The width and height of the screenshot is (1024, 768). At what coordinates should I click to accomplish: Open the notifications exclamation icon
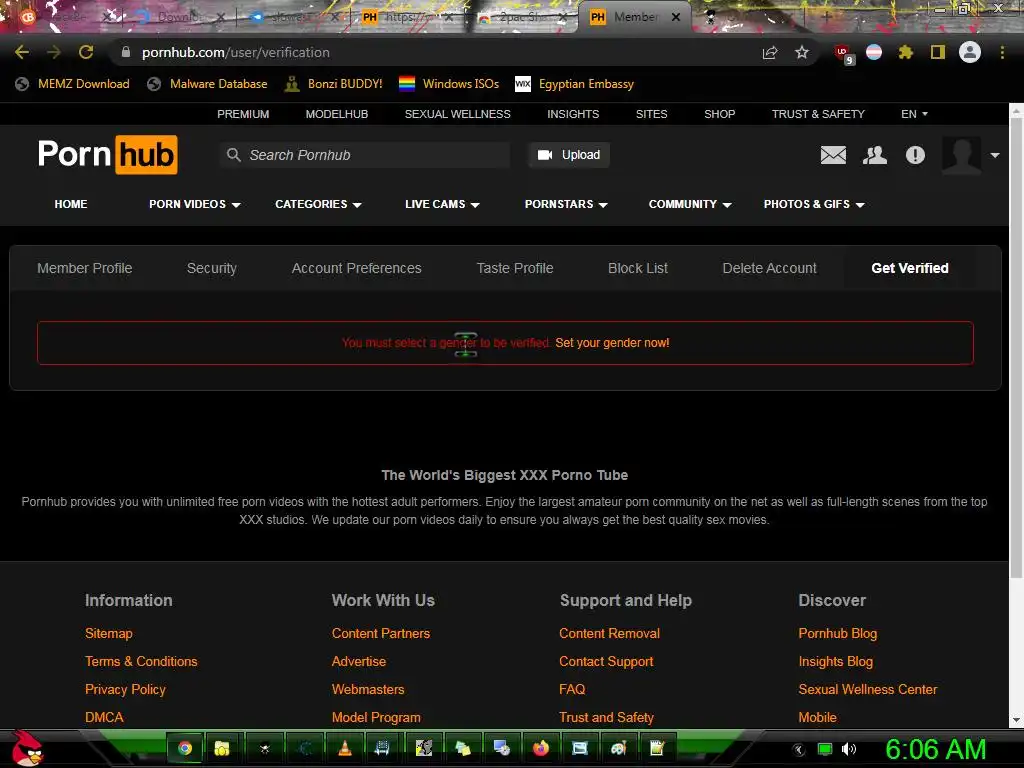tap(915, 155)
